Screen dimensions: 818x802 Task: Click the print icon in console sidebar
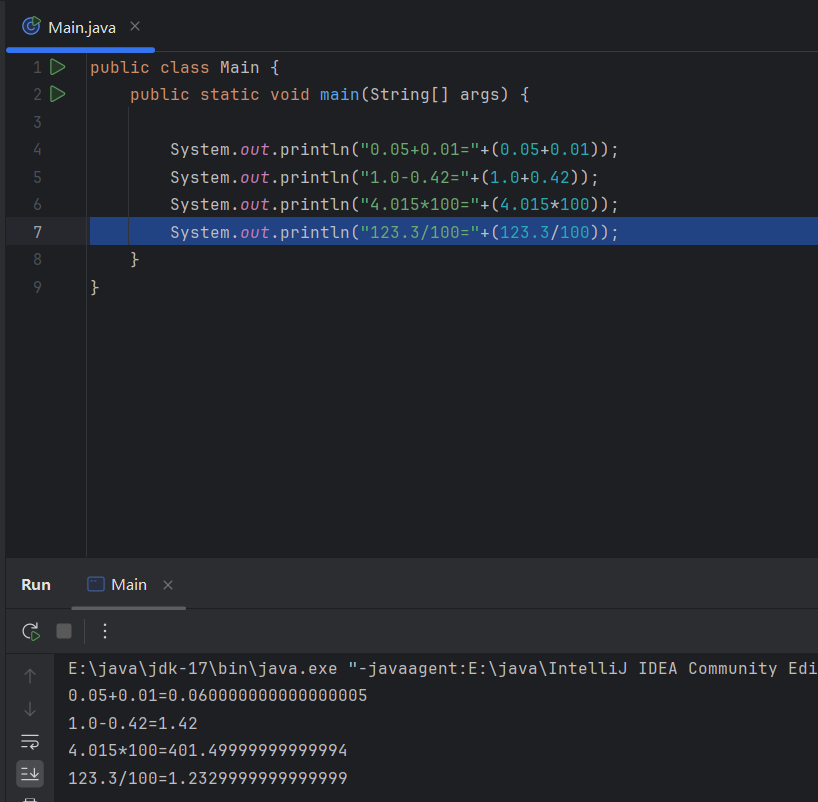[x=30, y=798]
